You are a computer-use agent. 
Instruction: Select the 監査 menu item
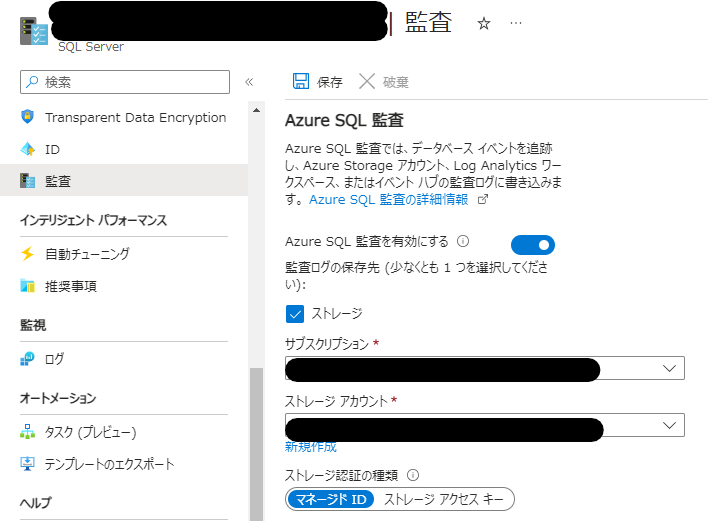tap(124, 181)
